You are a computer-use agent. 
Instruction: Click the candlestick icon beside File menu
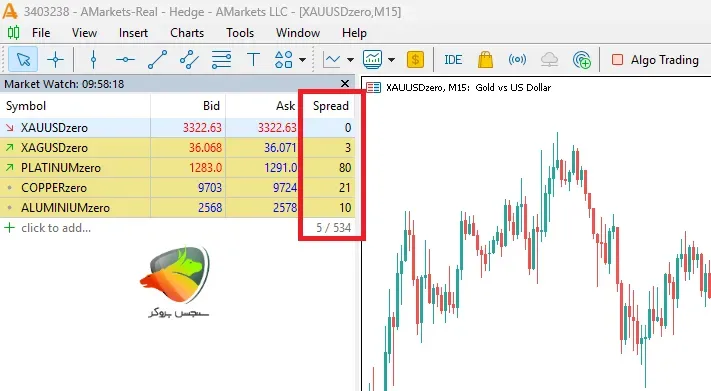pyautogui.click(x=14, y=33)
